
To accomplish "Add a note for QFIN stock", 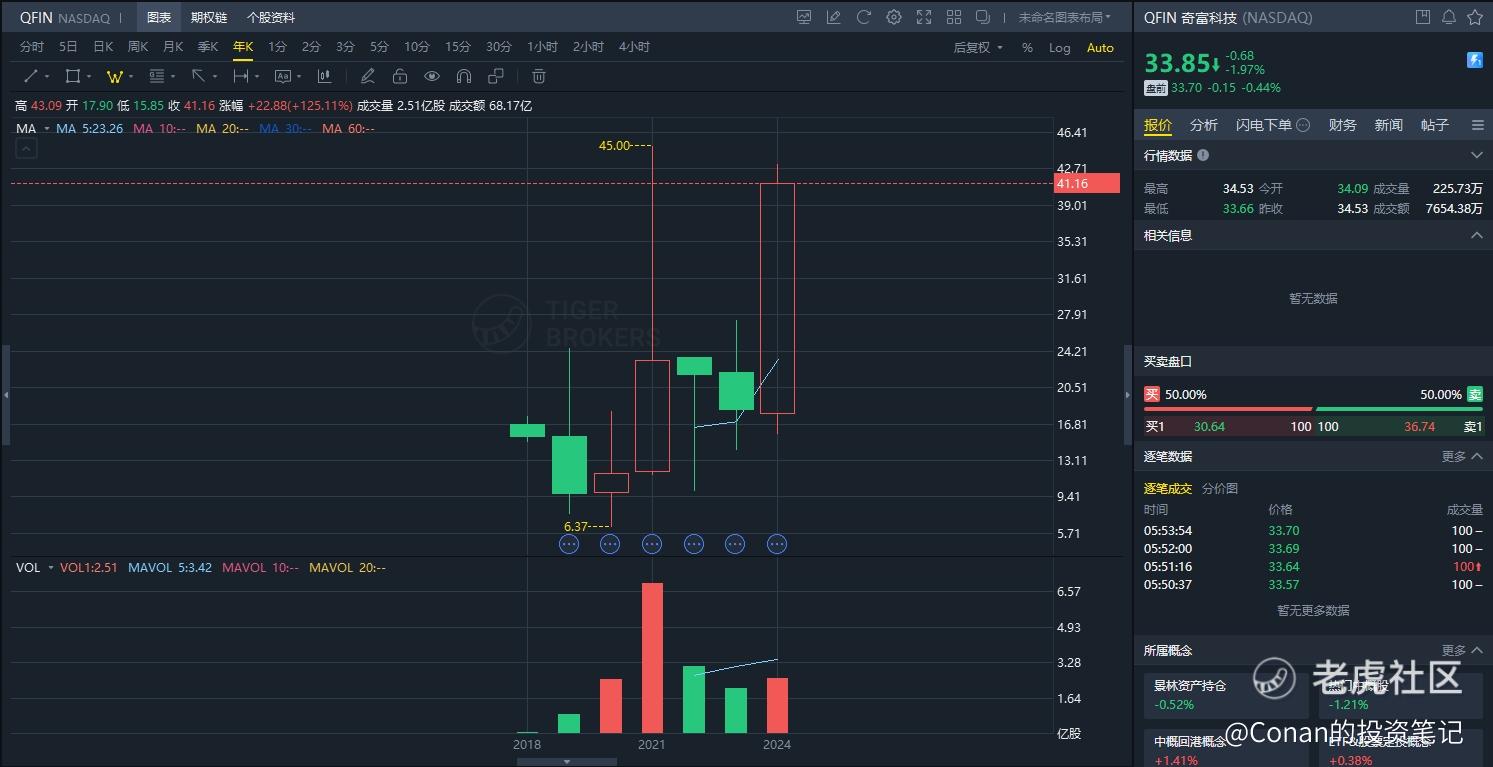I will pyautogui.click(x=1423, y=17).
